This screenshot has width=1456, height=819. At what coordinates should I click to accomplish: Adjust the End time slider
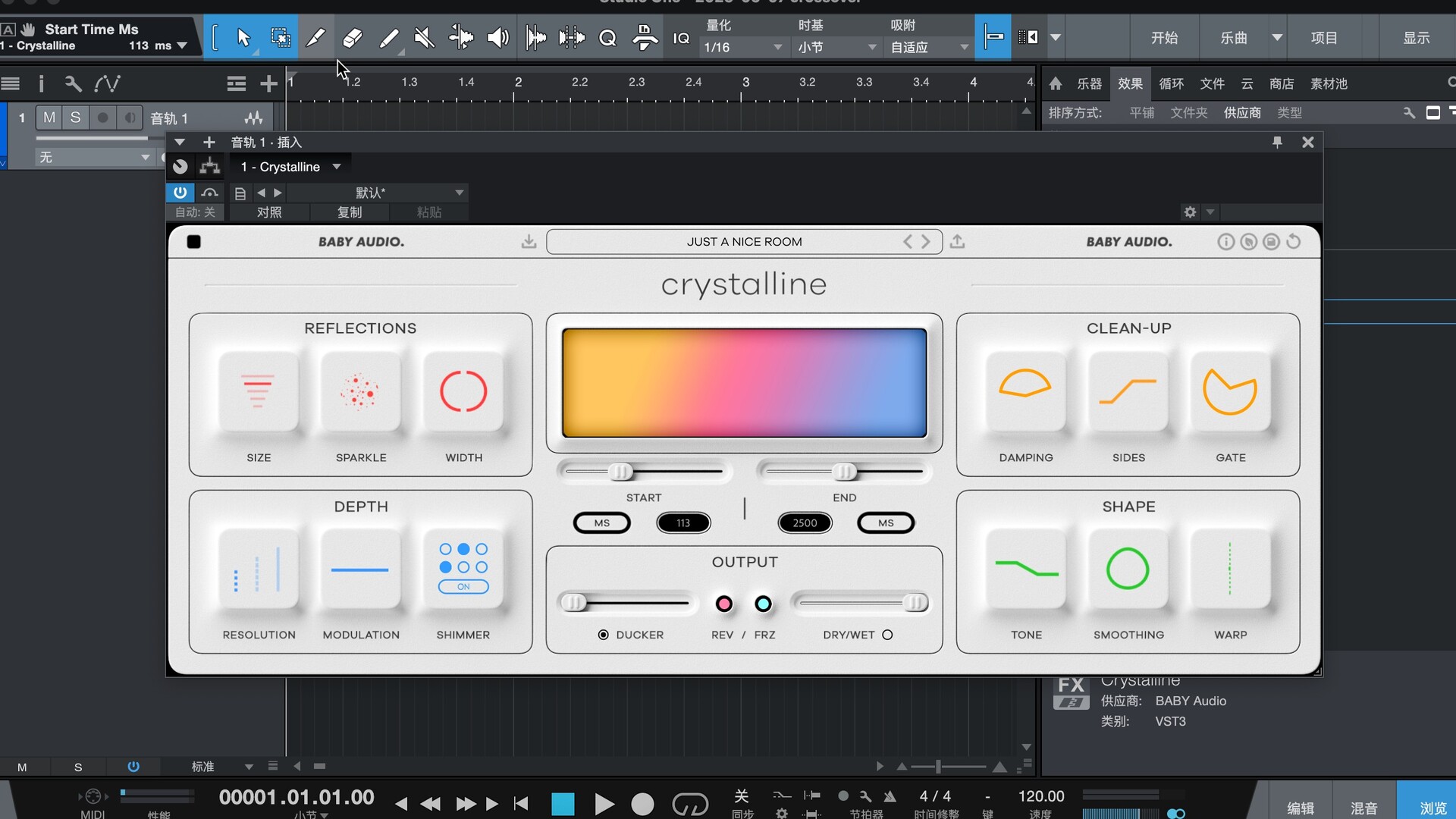[844, 472]
